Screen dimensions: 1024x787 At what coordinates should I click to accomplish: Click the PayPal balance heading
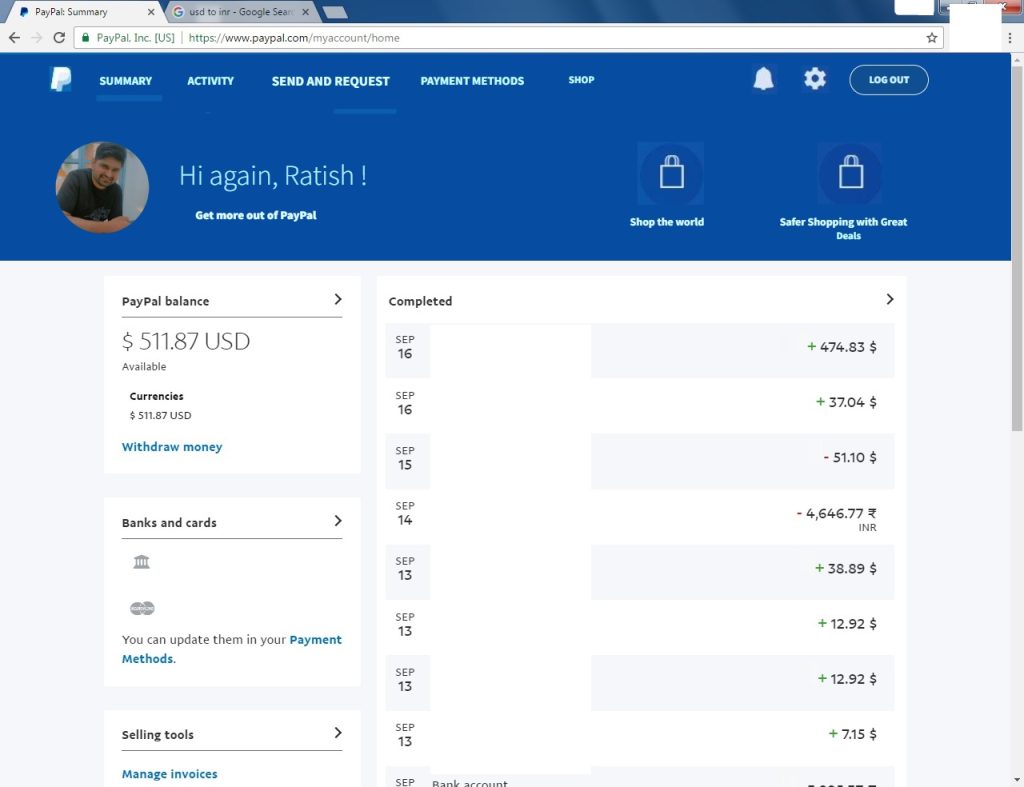(165, 301)
